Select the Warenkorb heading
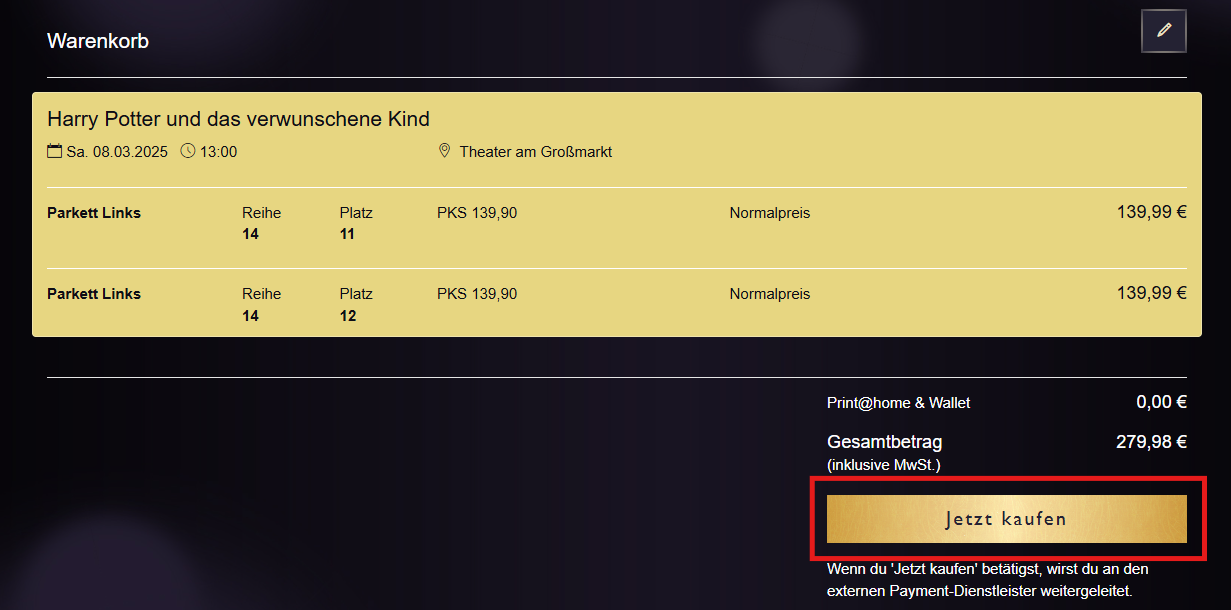1231x610 pixels. [x=97, y=41]
